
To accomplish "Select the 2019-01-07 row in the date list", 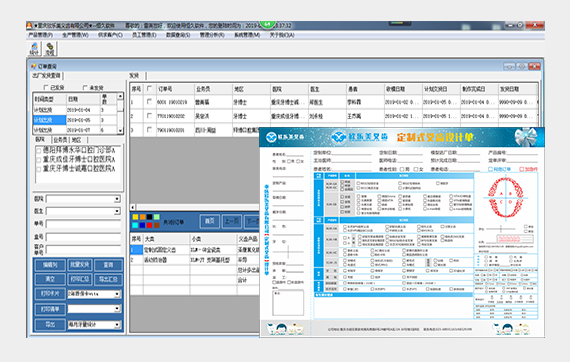I will pyautogui.click(x=75, y=130).
